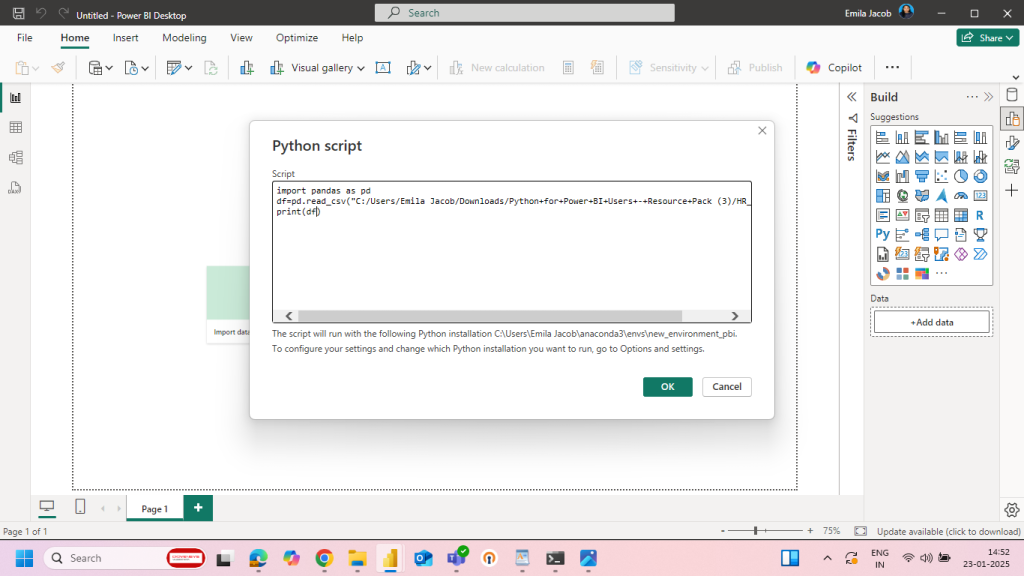Screen dimensions: 1024x576
Task: Select the filled map visual
Action: (921, 196)
